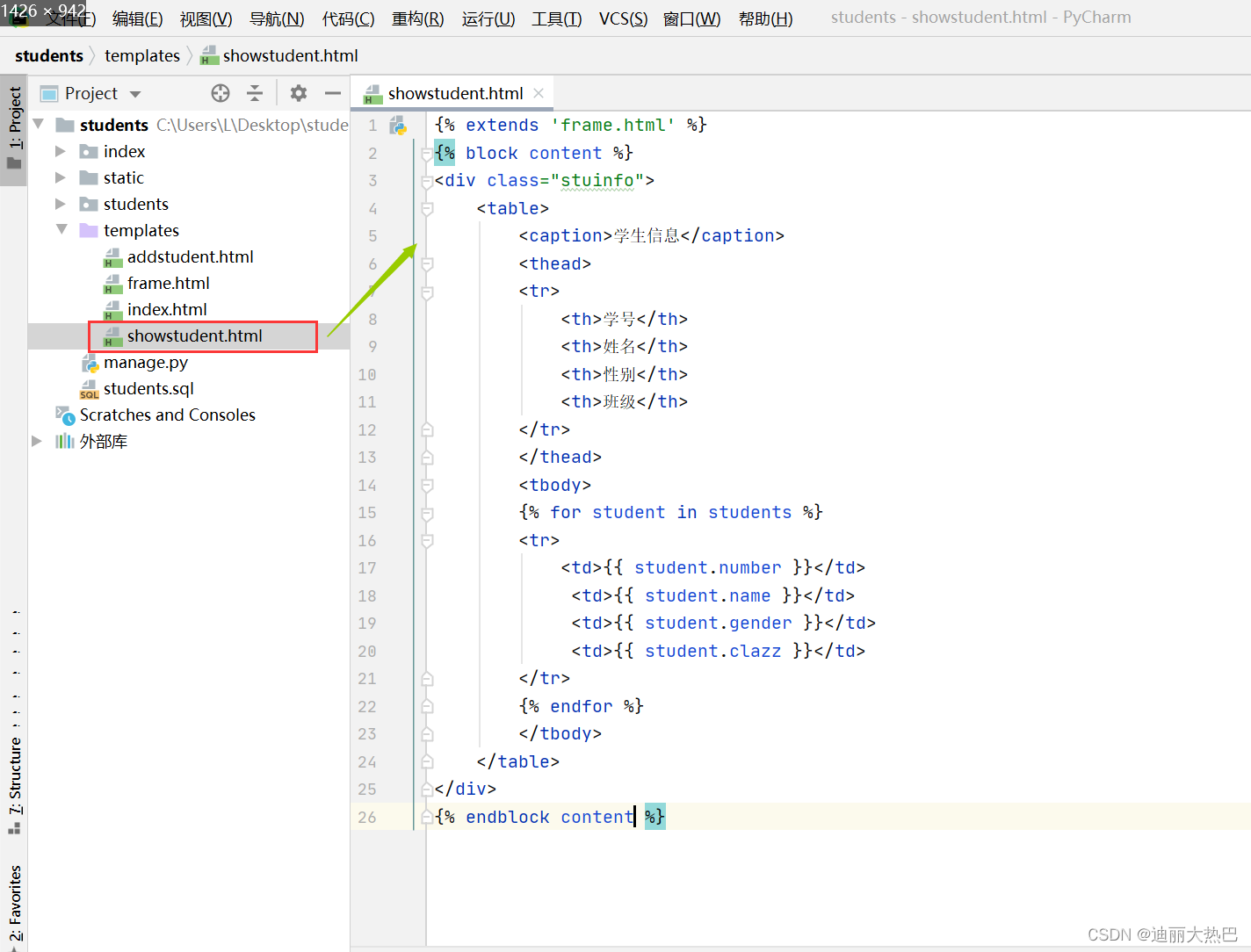Viewport: 1251px width, 952px height.
Task: Fold the tr tag on line 16
Action: coord(427,540)
